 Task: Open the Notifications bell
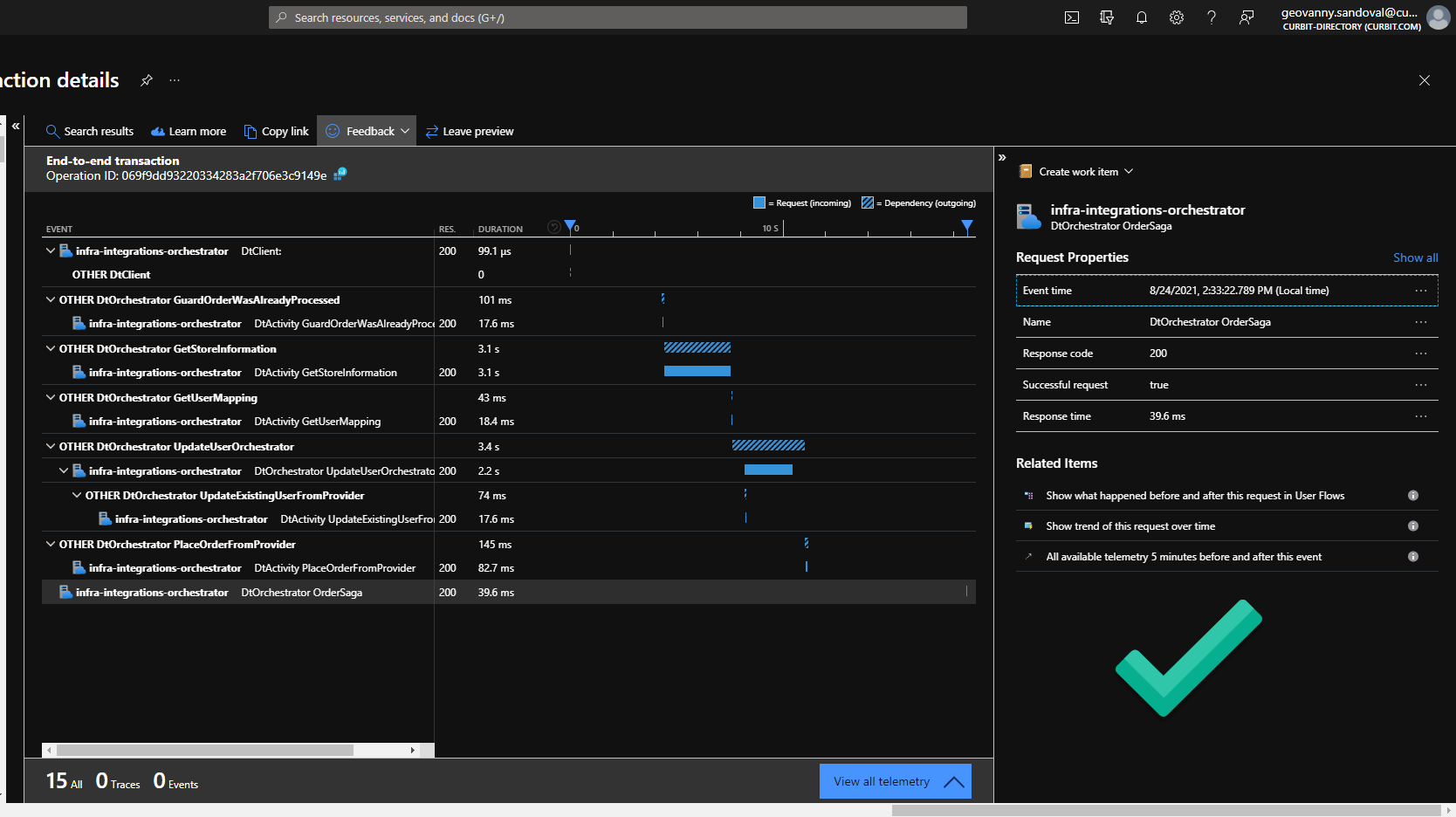[x=1141, y=17]
